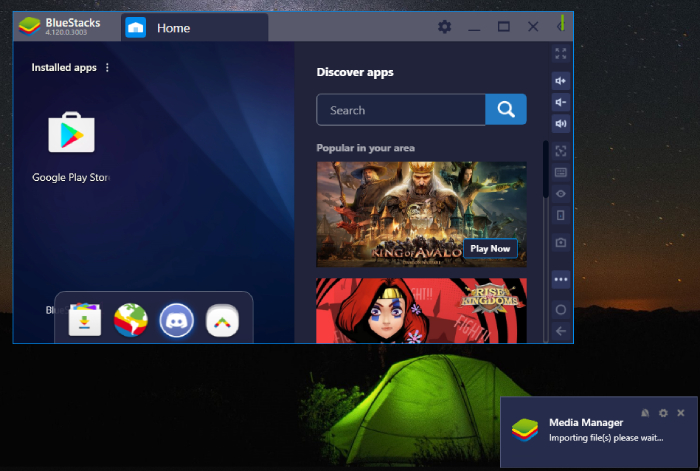Take a screenshot with the camera icon

pos(561,242)
